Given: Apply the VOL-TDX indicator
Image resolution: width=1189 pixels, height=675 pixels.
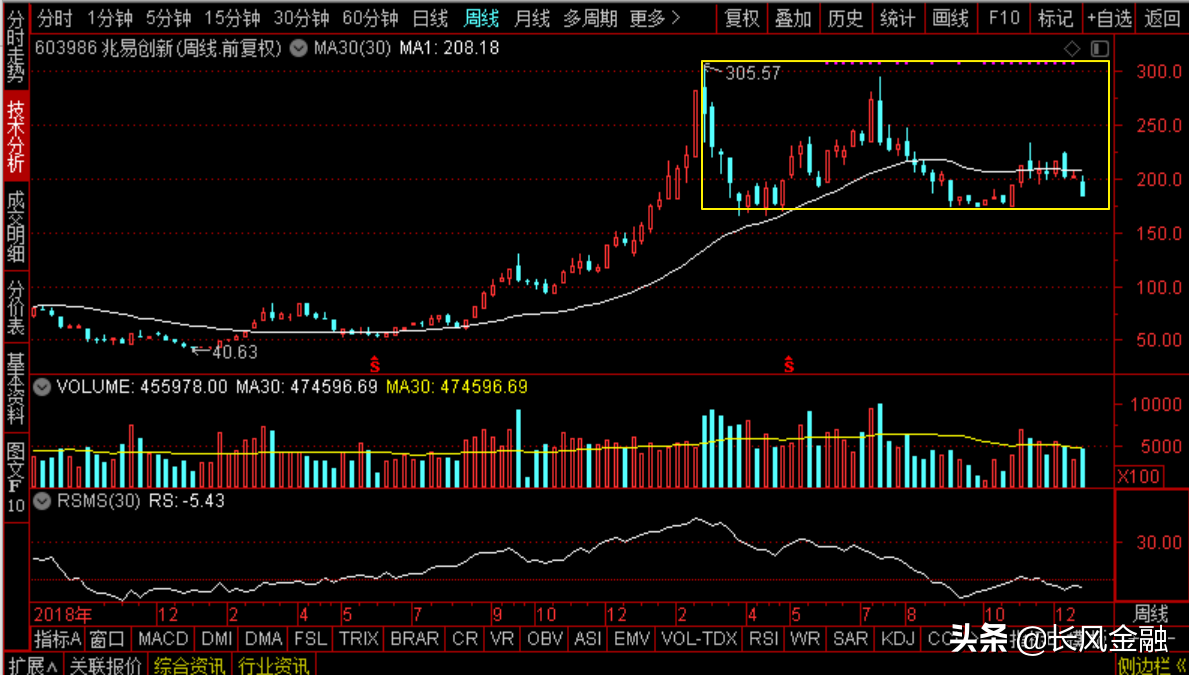Looking at the screenshot, I should point(701,639).
